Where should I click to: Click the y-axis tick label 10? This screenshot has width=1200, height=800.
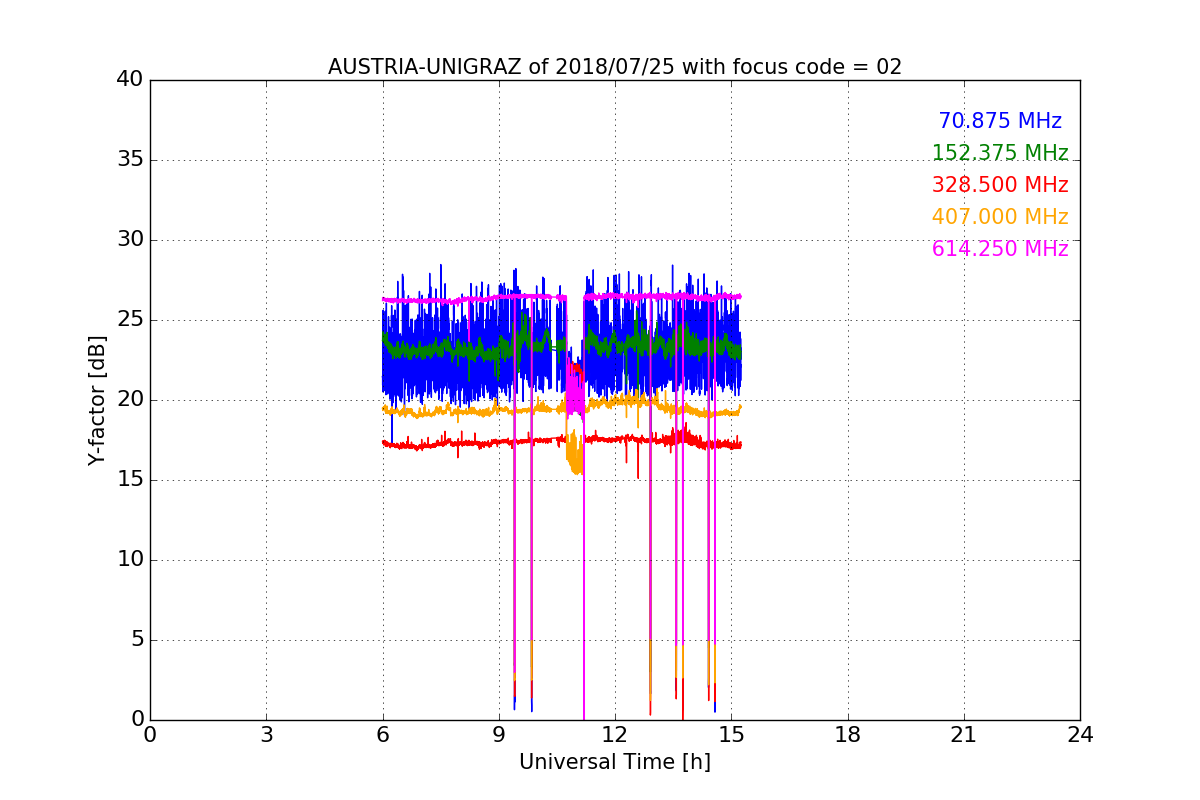[x=130, y=560]
